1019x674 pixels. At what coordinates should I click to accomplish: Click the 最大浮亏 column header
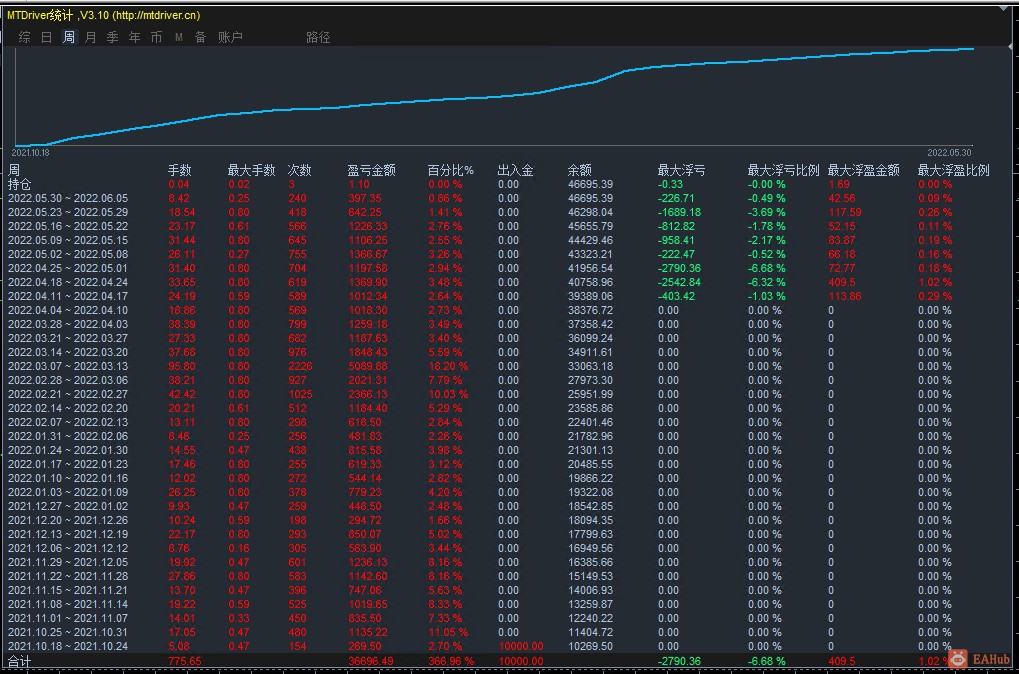681,170
